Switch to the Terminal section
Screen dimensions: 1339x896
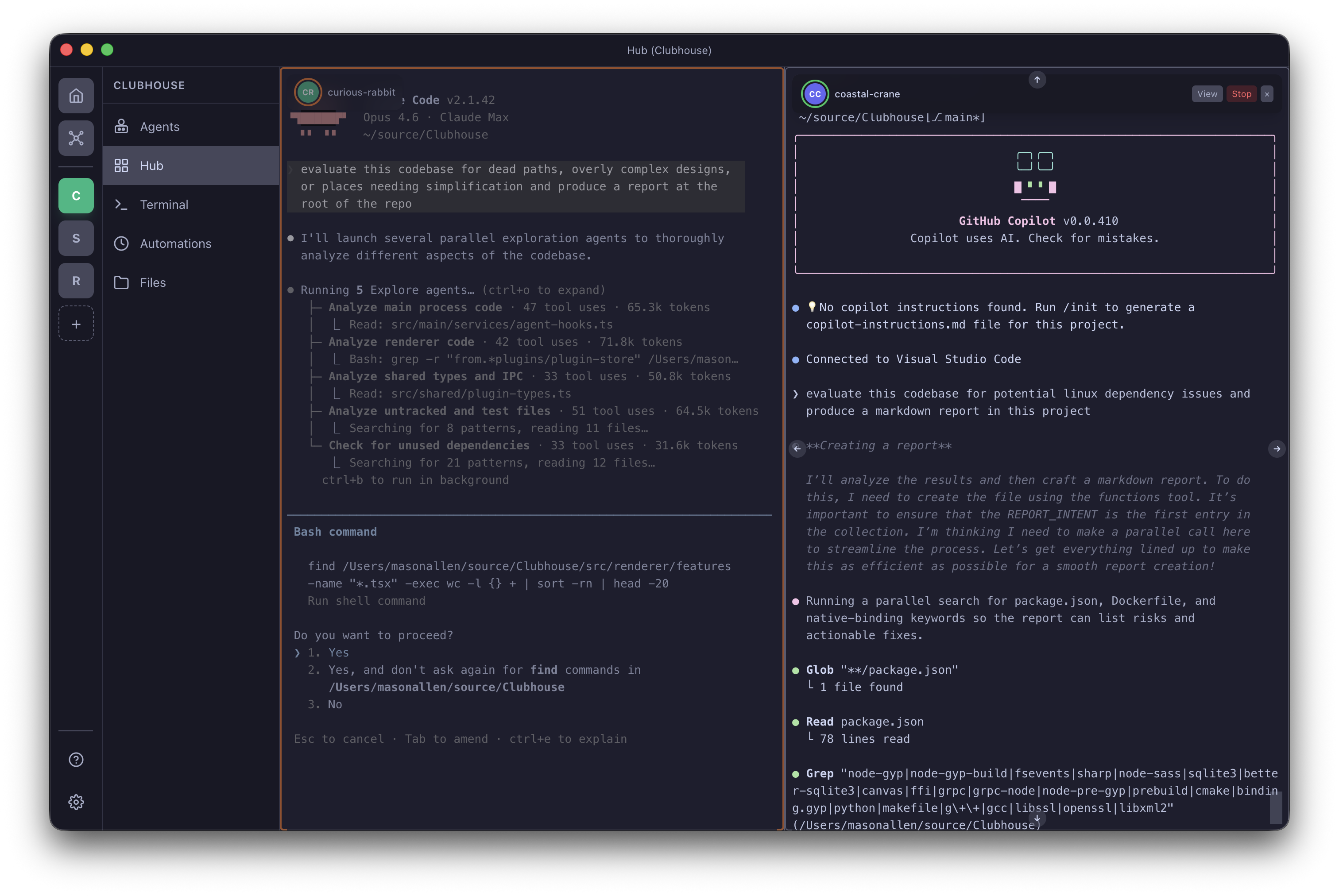tap(164, 204)
